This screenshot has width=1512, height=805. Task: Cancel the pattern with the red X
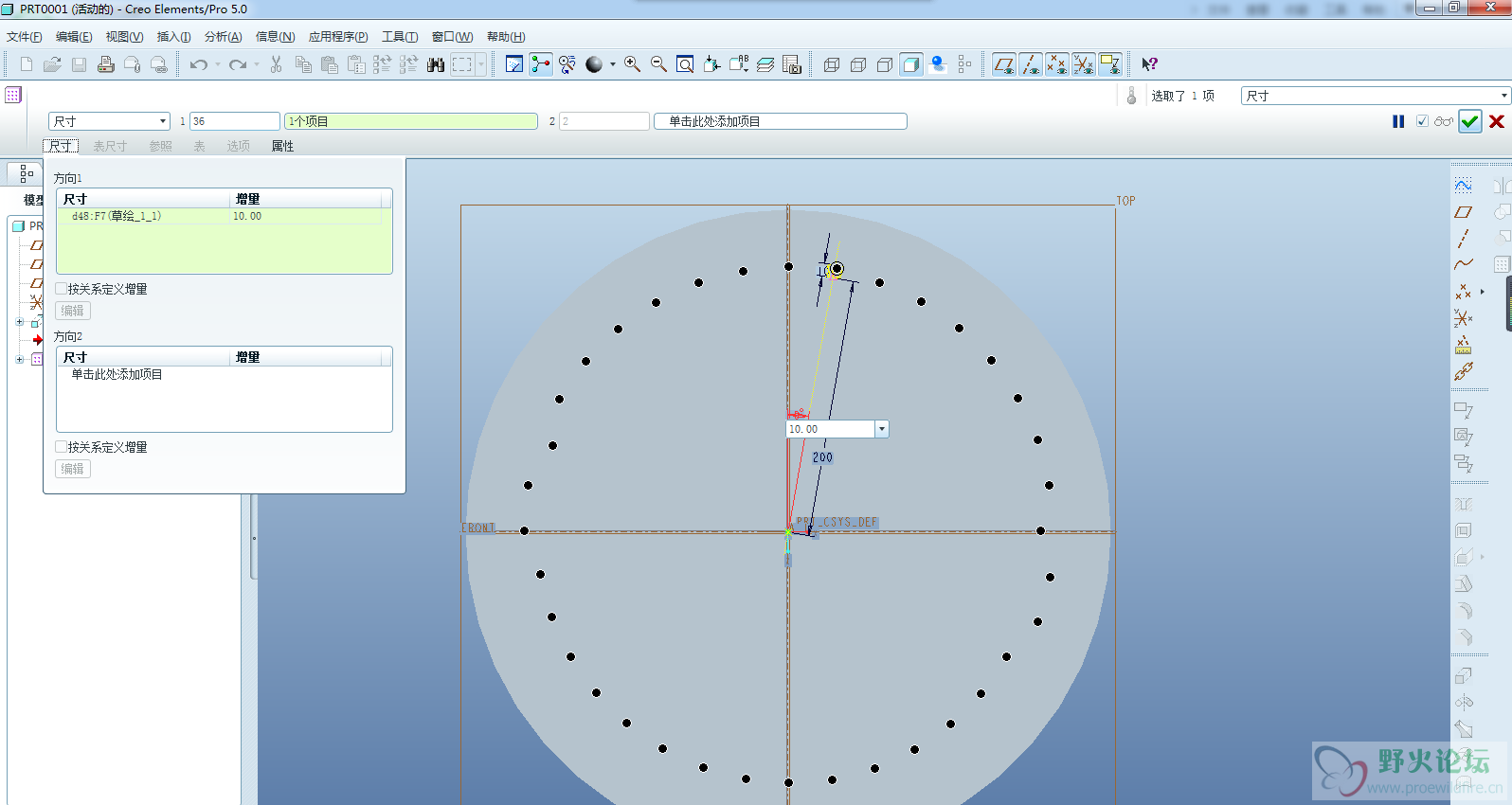pos(1497,121)
